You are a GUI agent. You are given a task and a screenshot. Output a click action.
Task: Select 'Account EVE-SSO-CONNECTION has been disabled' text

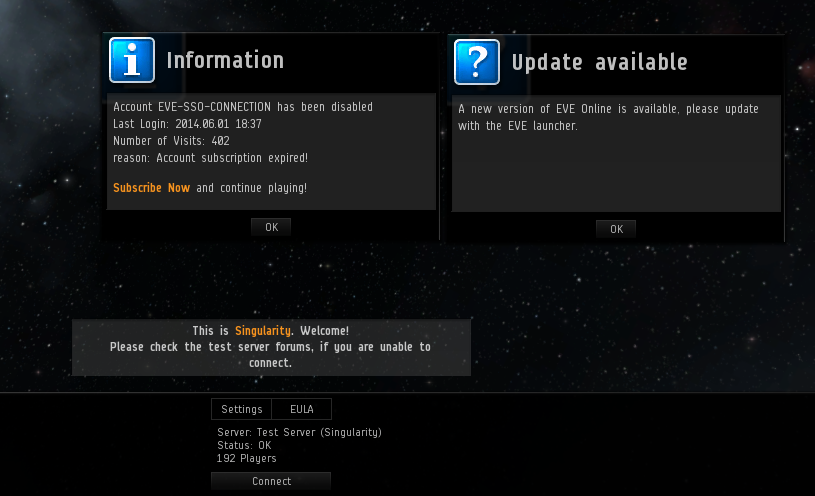(x=243, y=107)
